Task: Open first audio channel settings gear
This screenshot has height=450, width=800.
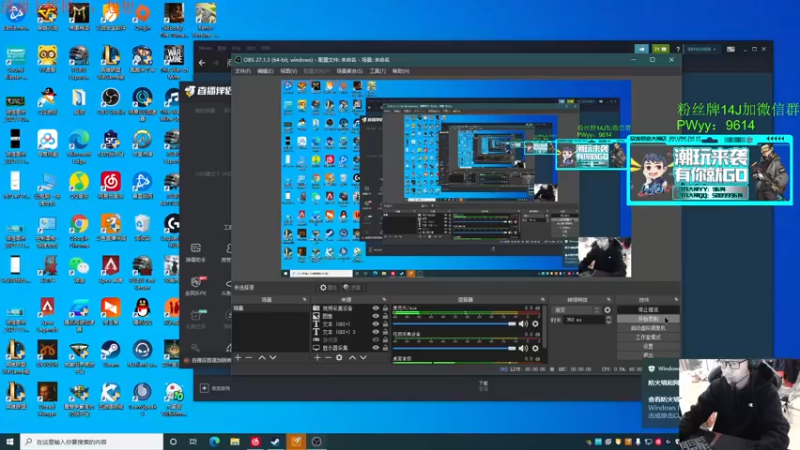Action: click(x=535, y=323)
